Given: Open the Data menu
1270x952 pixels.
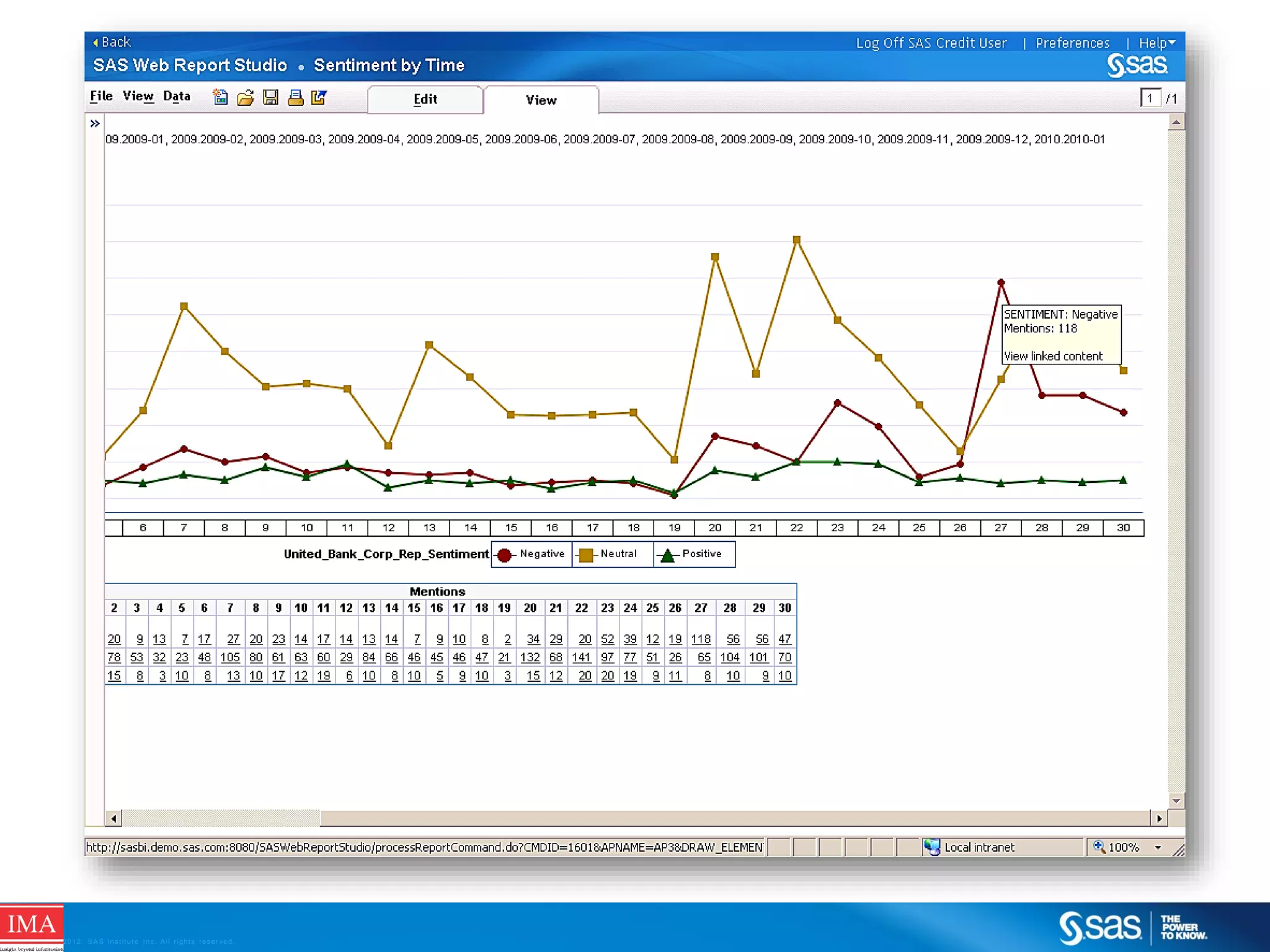Looking at the screenshot, I should (177, 96).
